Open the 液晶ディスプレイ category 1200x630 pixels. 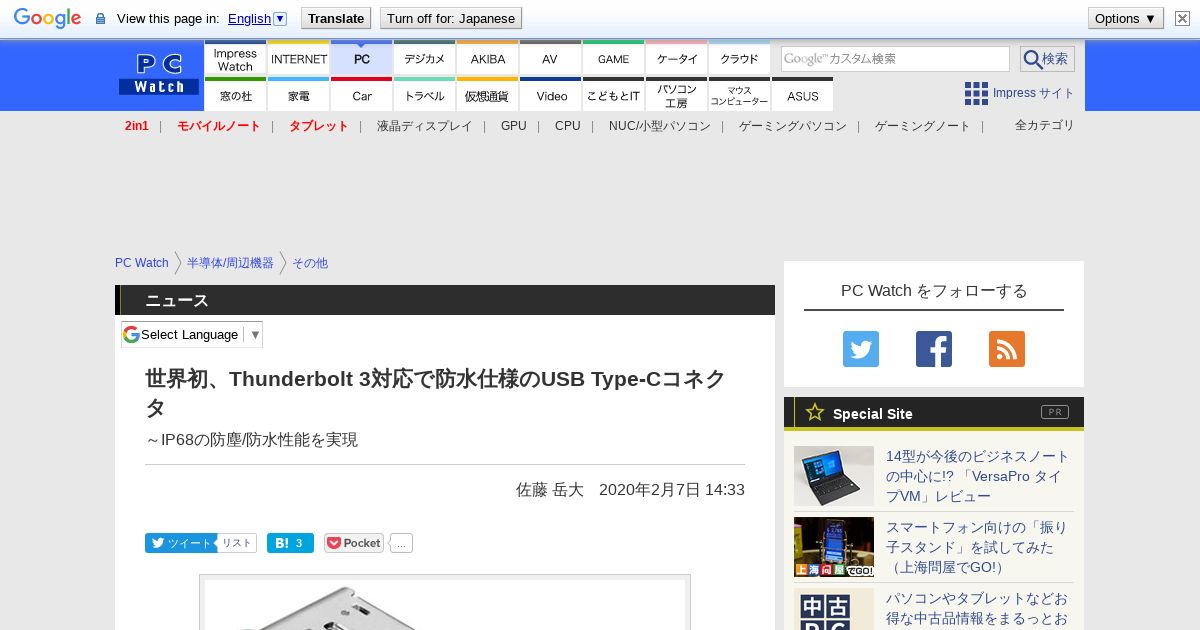point(424,126)
